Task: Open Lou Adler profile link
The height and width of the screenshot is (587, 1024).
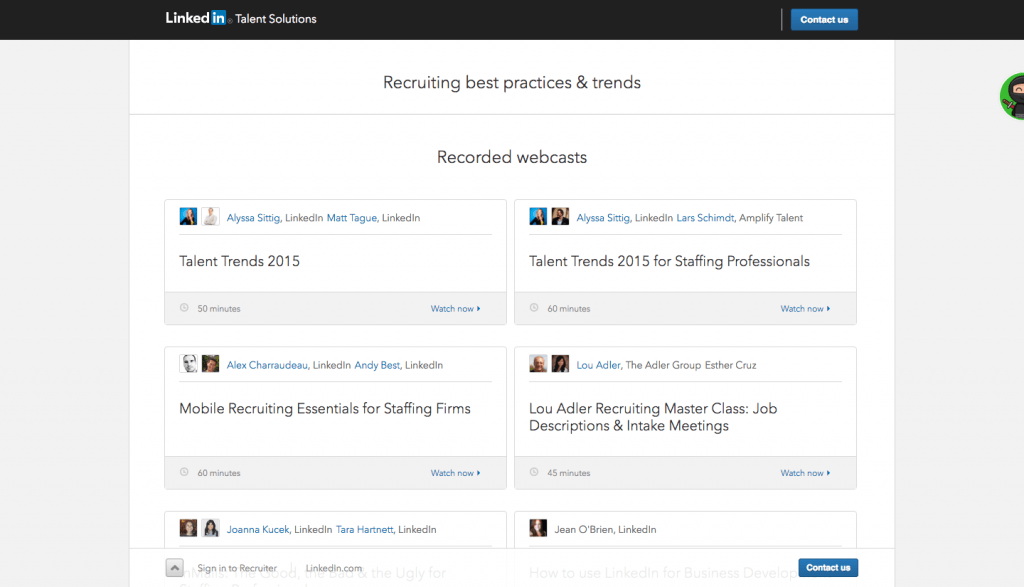Action: [x=598, y=366]
